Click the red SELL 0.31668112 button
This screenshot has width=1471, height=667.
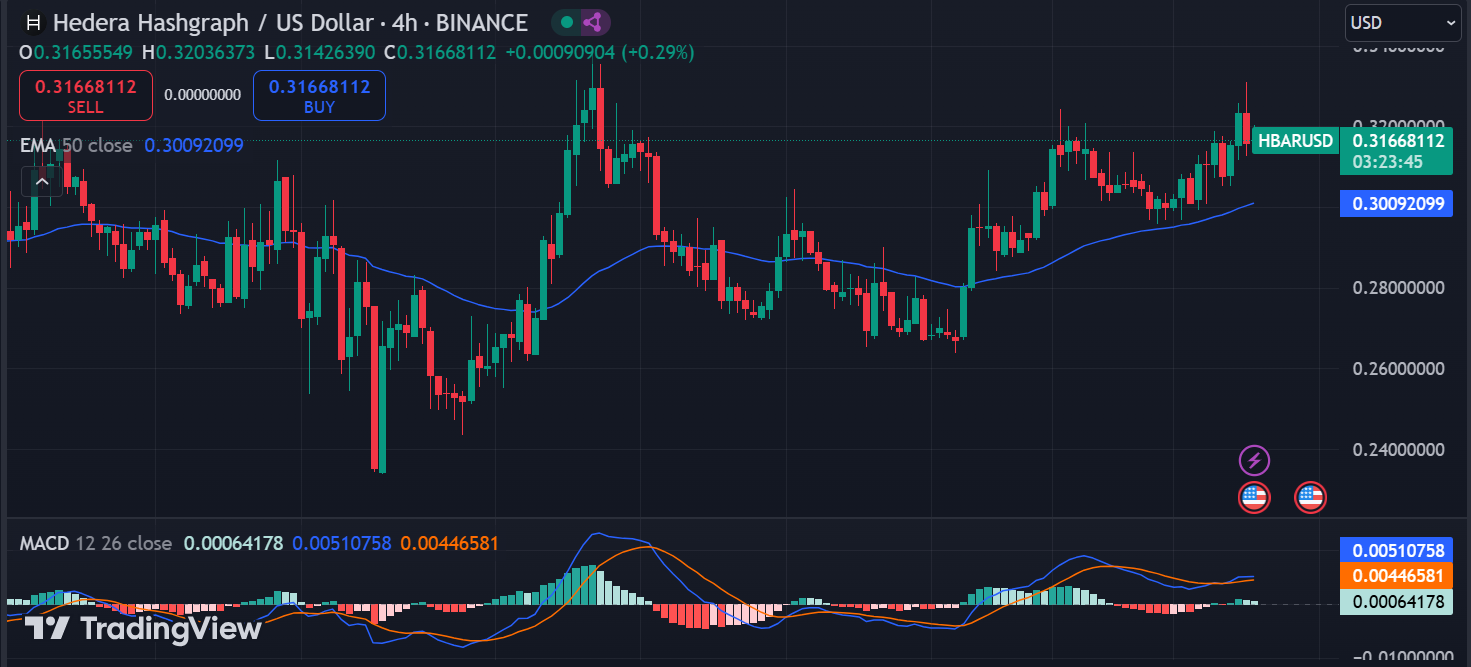pyautogui.click(x=85, y=96)
